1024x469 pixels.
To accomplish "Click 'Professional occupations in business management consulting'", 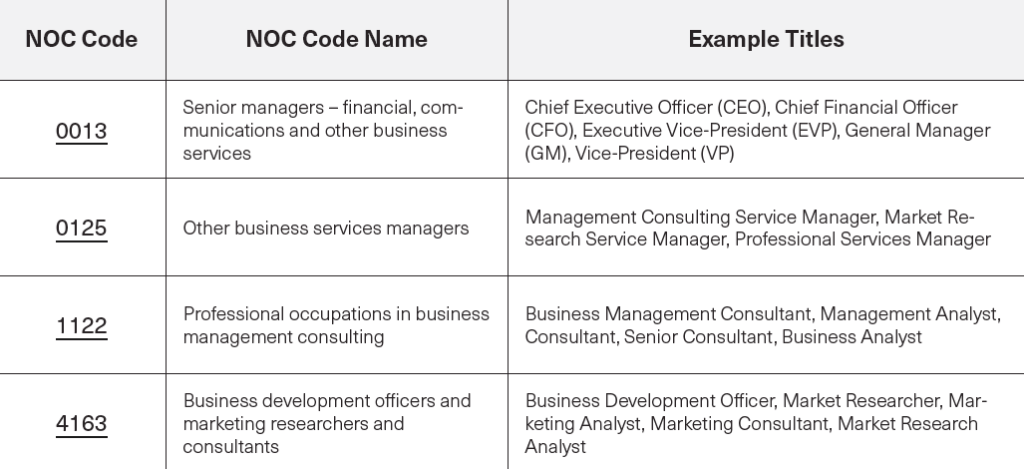I will (336, 326).
